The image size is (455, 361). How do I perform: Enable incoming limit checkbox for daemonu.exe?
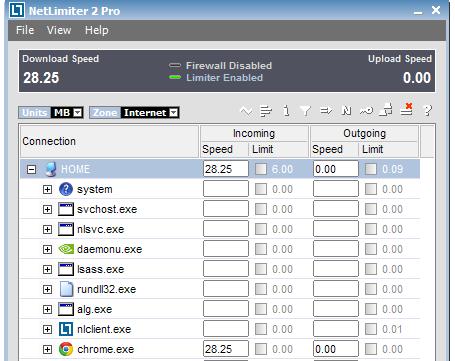click(261, 249)
